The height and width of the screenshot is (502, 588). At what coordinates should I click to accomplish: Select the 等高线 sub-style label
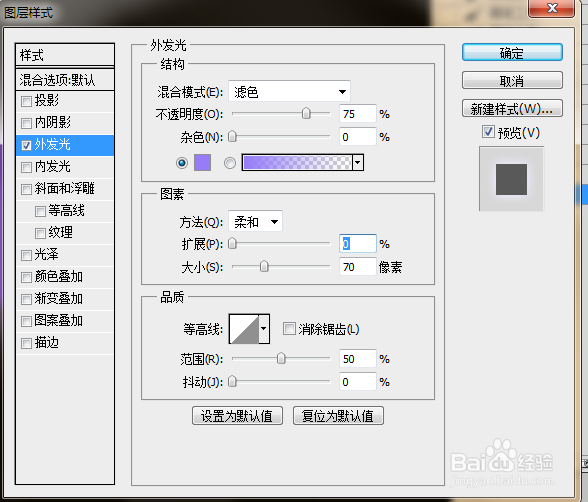(66, 211)
